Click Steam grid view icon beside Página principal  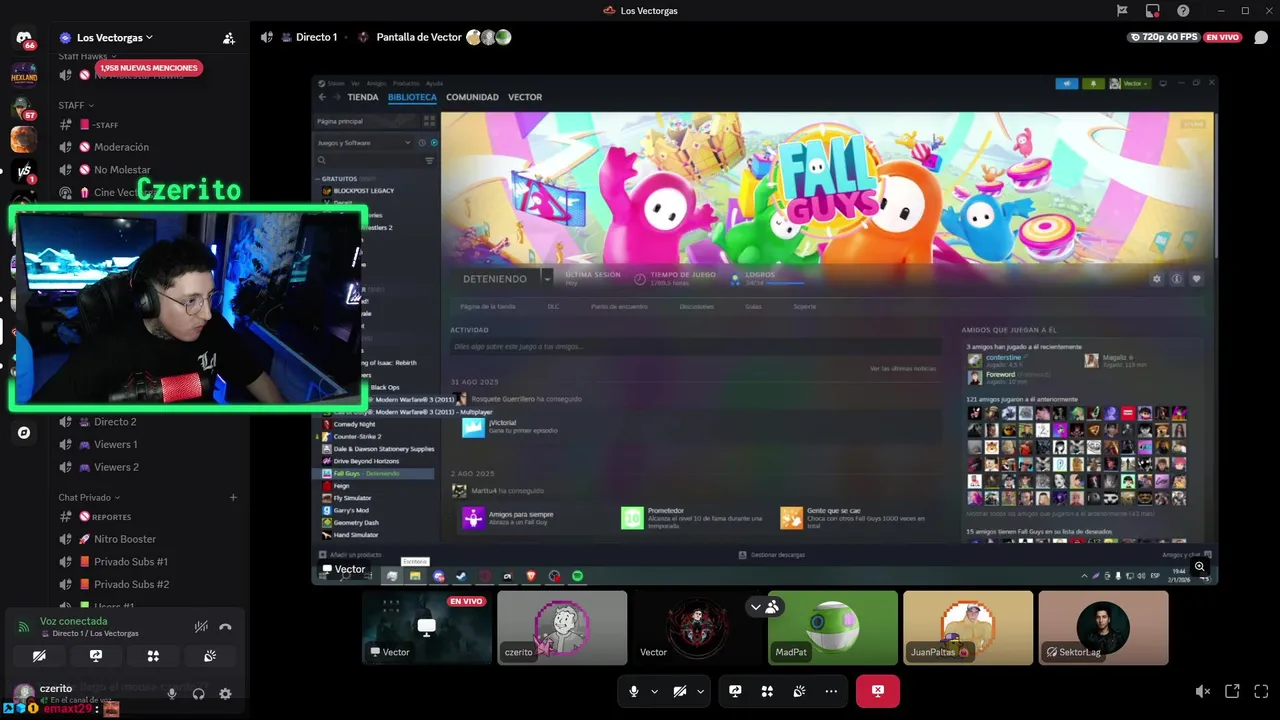(x=429, y=121)
